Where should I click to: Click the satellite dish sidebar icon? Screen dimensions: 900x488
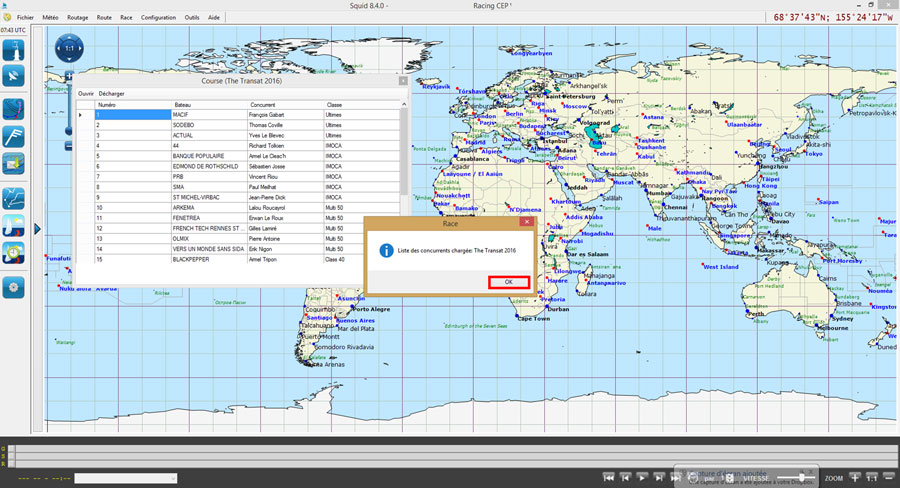coord(14,75)
